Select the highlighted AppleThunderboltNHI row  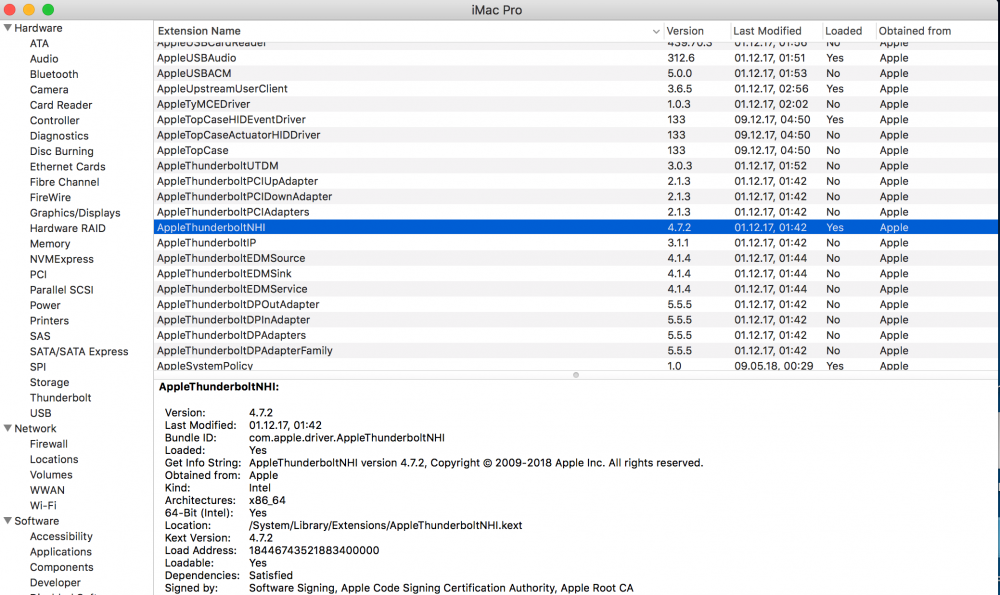coord(576,227)
